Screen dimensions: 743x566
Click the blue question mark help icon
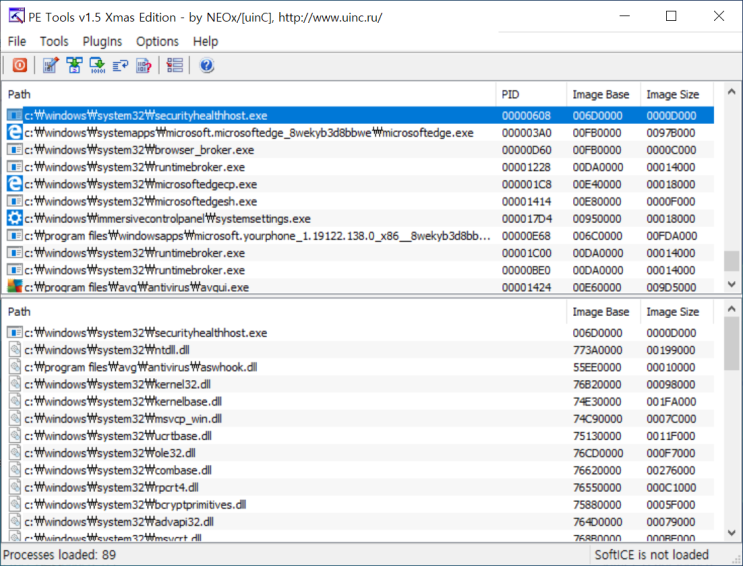point(207,66)
